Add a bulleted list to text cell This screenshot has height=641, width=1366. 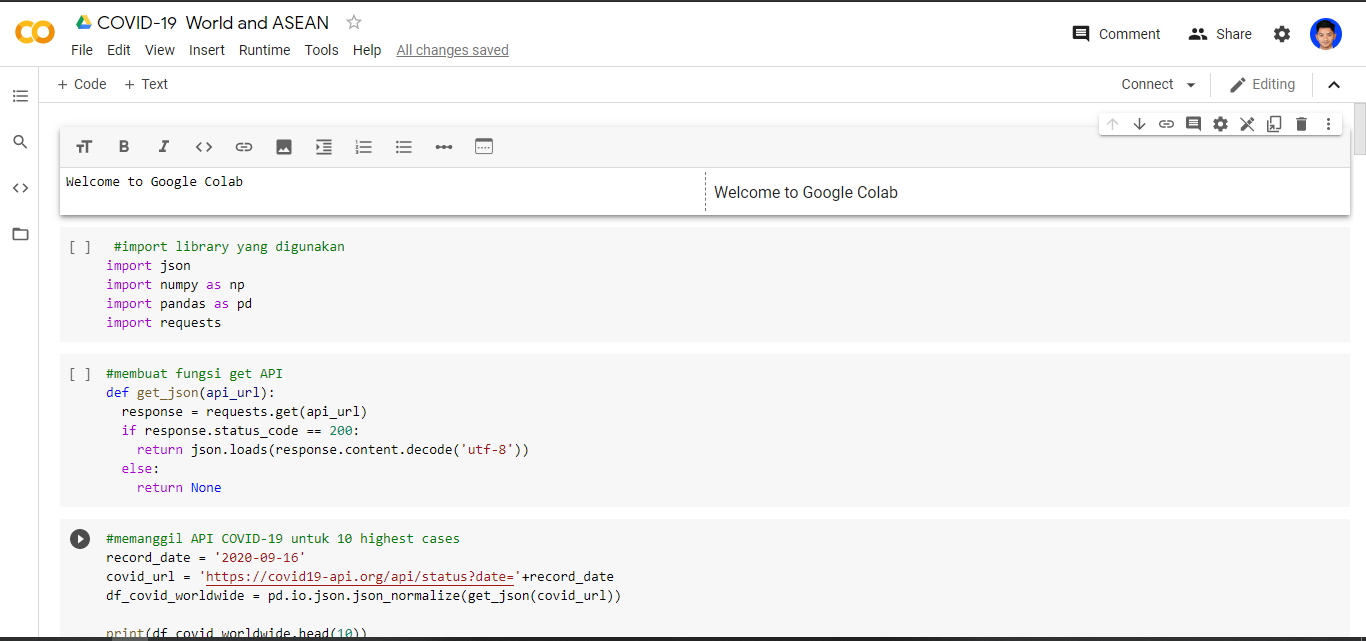(404, 147)
